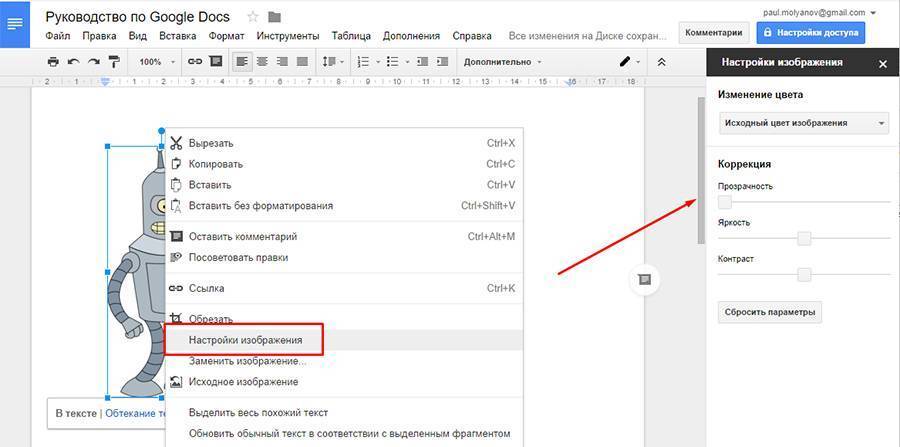Click the add comment bubble in margin
Screen dimensions: 900x447
coord(645,279)
